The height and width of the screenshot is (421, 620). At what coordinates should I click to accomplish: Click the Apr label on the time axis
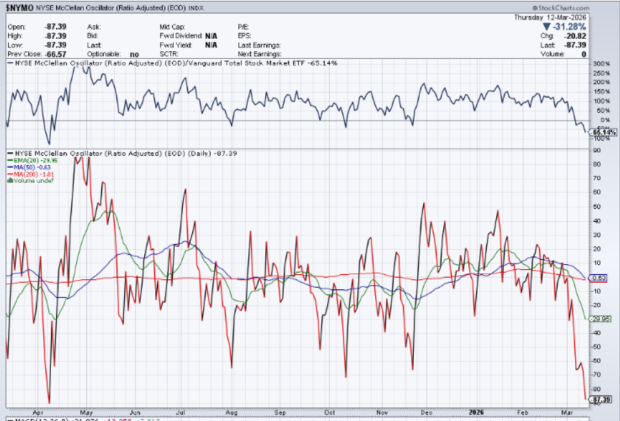[38, 410]
